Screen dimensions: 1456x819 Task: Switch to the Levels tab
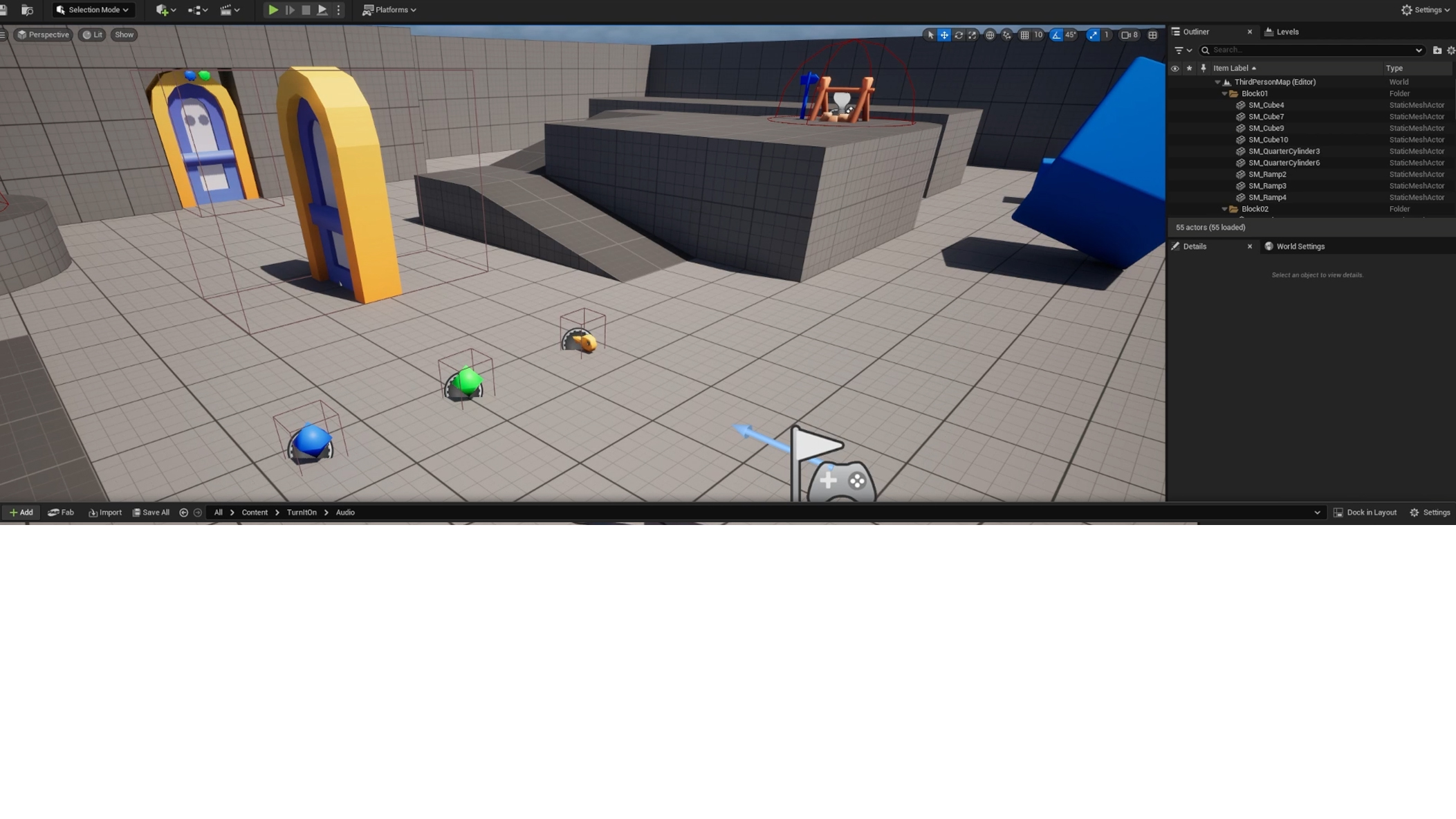tap(1282, 32)
